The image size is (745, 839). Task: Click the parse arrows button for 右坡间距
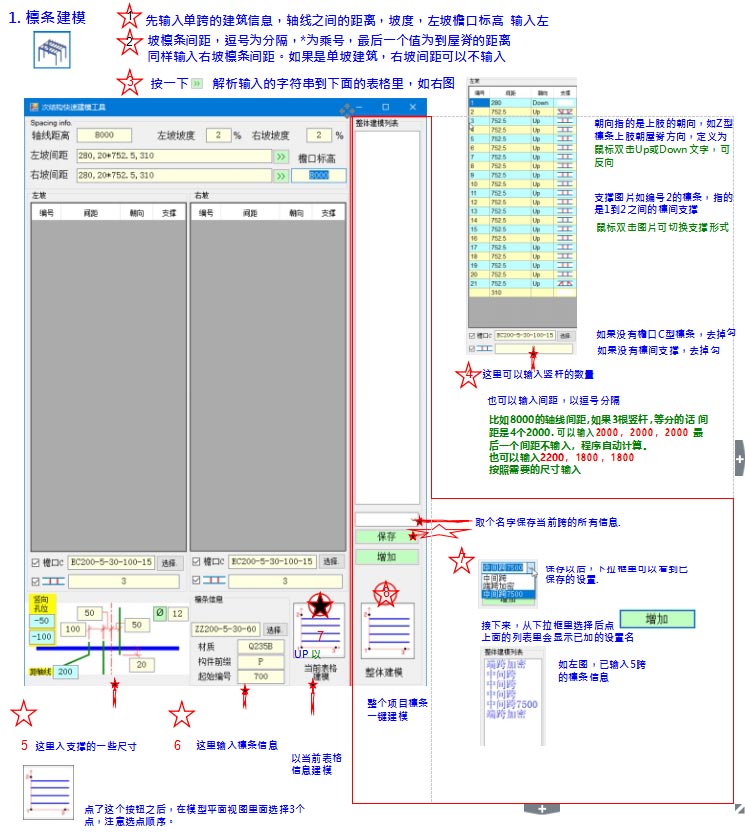click(281, 176)
